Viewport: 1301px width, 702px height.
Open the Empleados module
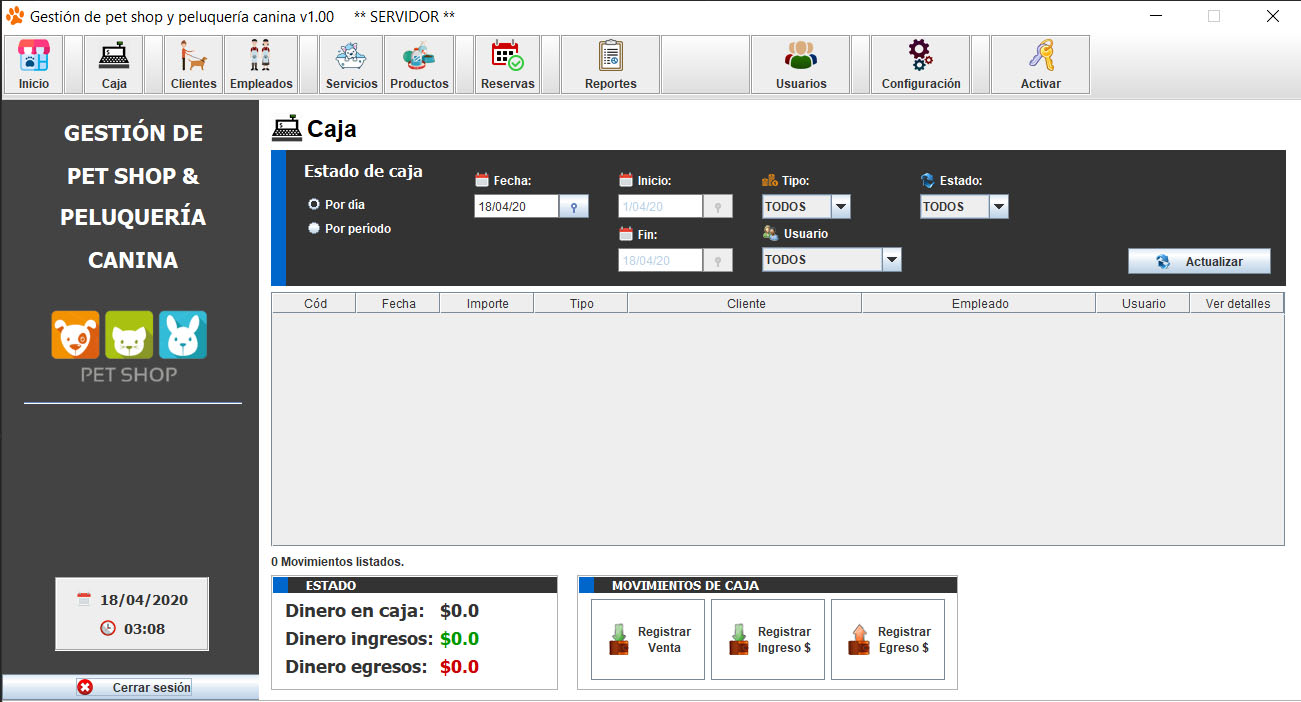[261, 65]
